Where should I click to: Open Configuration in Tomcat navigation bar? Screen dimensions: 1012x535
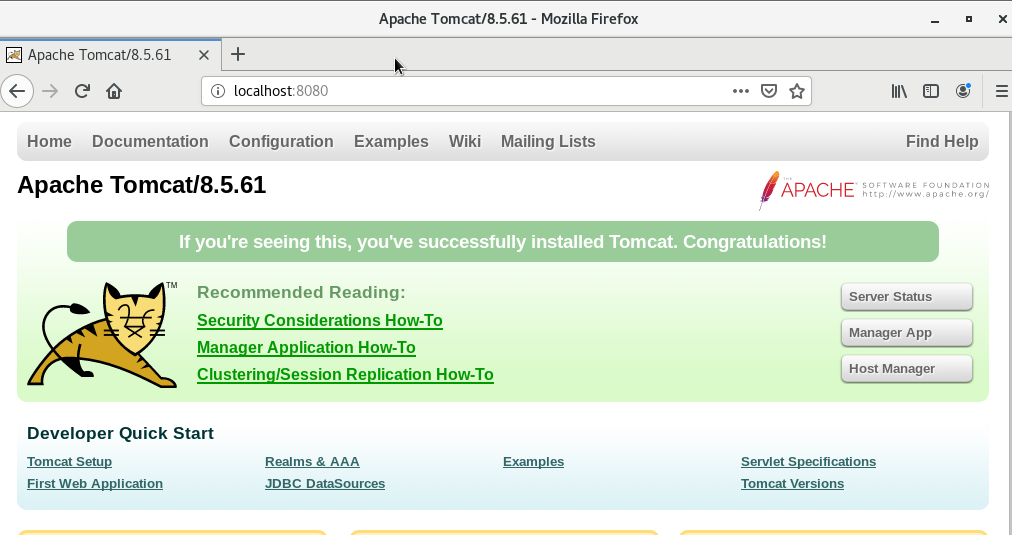click(x=281, y=141)
